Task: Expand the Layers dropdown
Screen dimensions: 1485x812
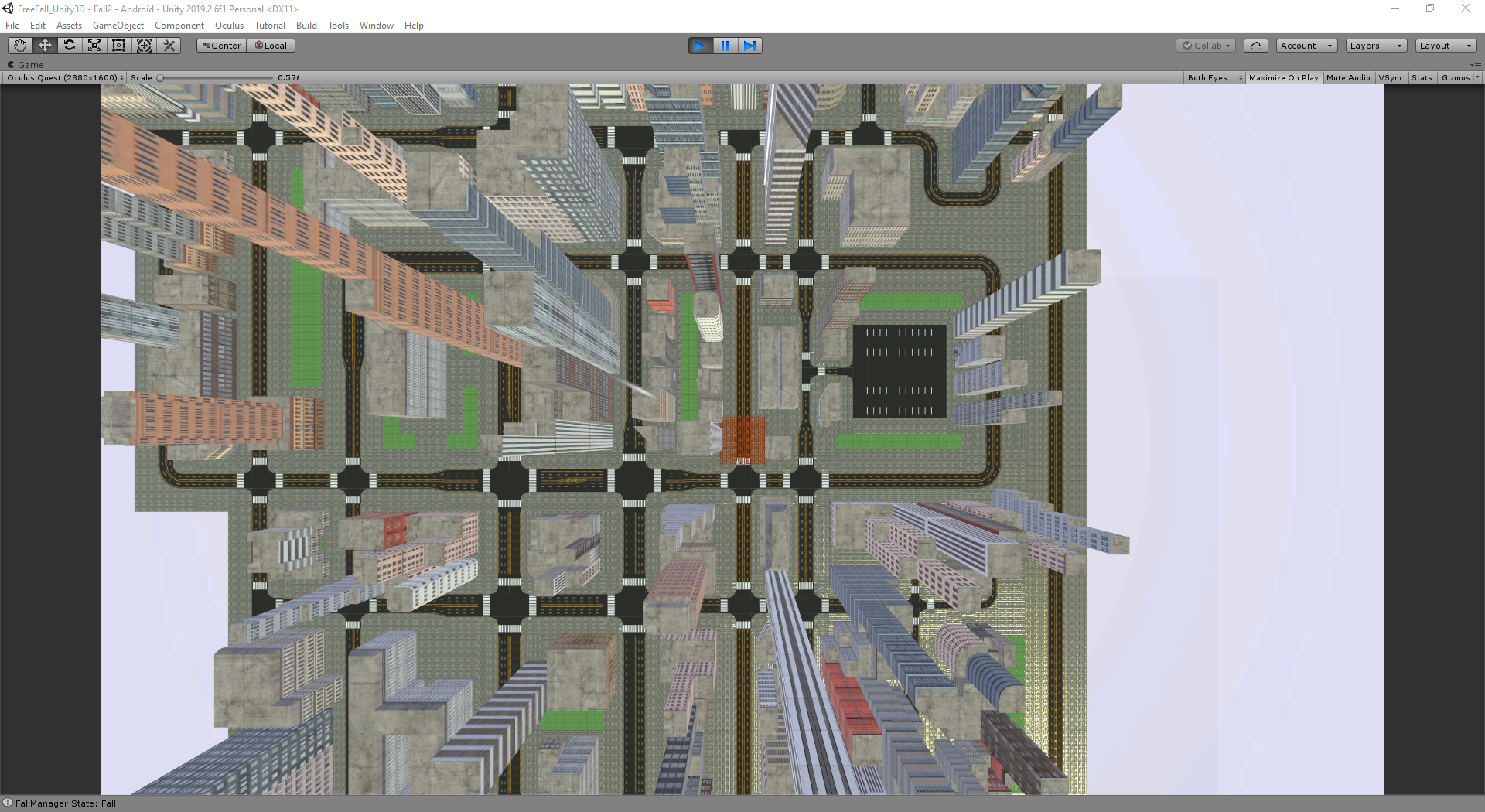Action: coord(1375,46)
